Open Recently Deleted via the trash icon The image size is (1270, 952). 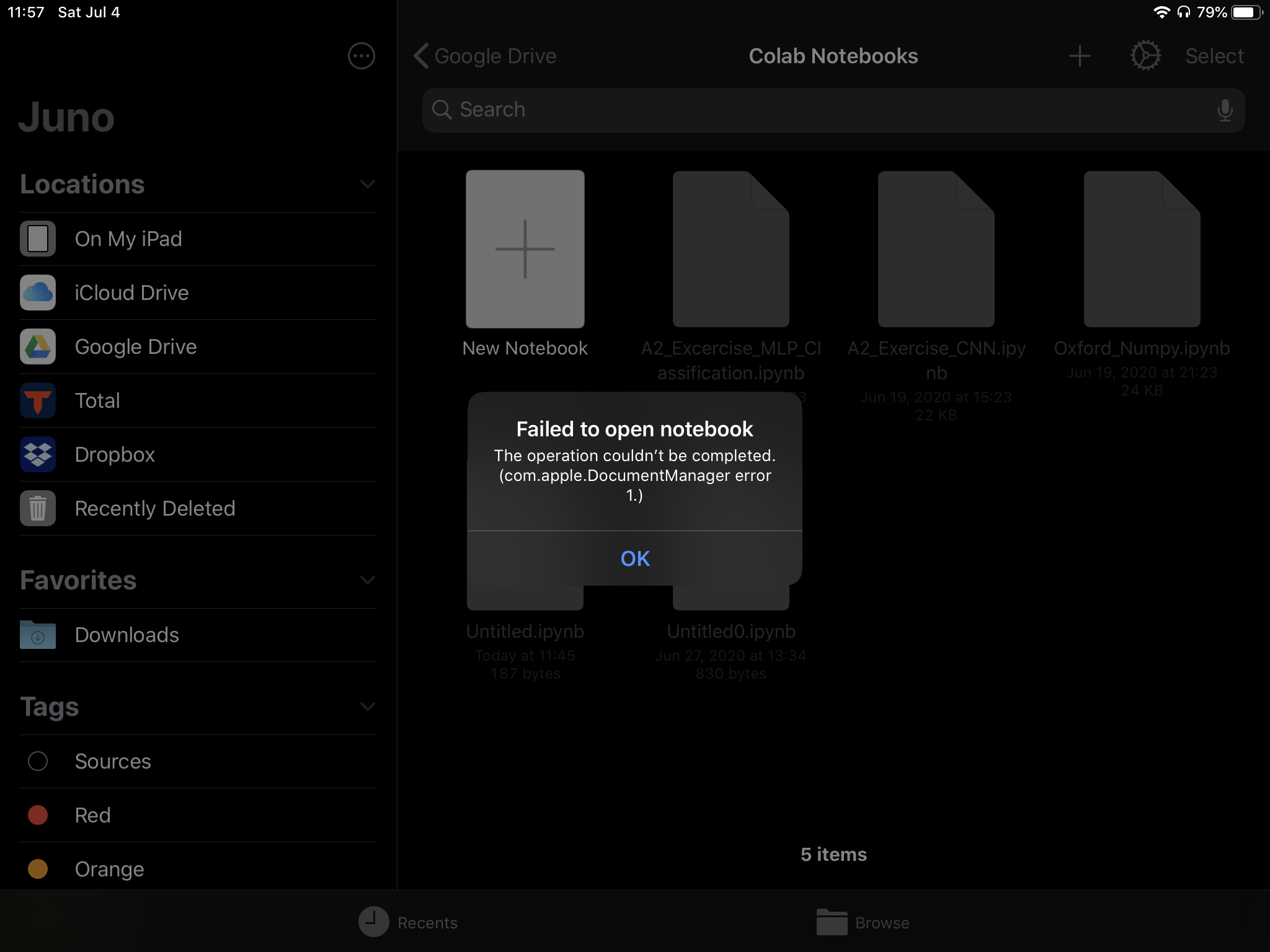coord(155,508)
